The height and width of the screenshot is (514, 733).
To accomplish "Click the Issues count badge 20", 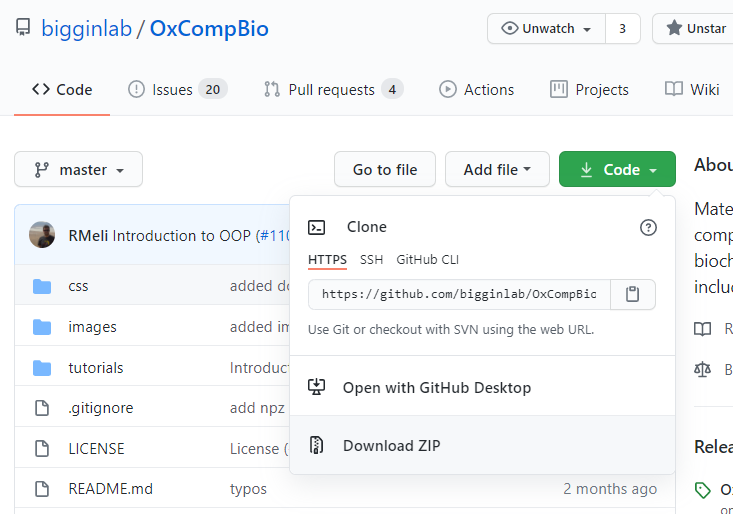I will pyautogui.click(x=213, y=89).
